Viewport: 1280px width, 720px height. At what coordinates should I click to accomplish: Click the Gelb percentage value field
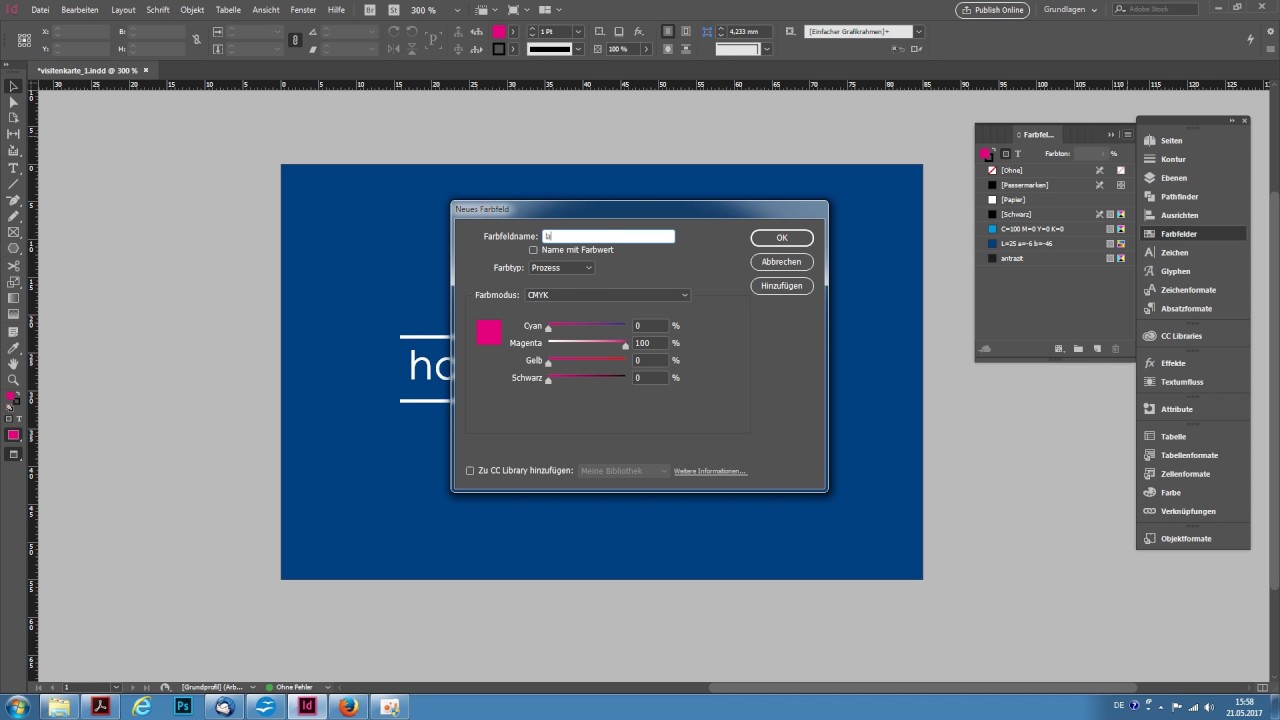tap(650, 360)
